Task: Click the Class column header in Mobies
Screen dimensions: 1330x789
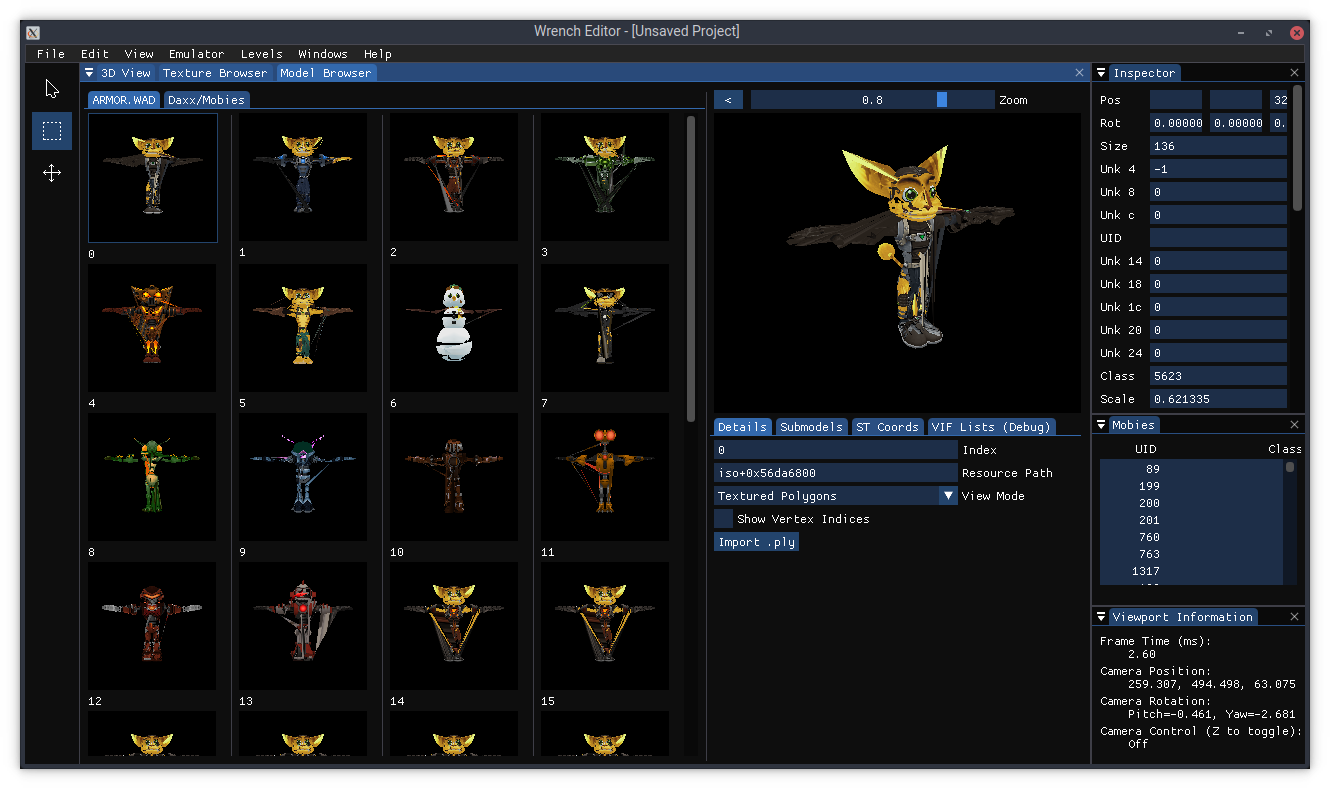Action: pos(1284,449)
